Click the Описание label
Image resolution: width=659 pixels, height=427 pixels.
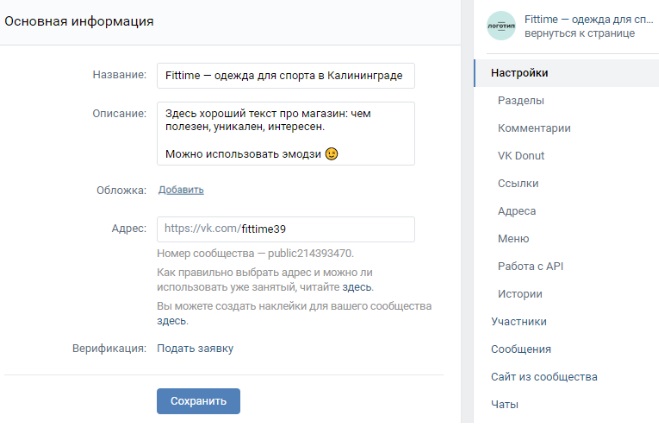coord(119,113)
